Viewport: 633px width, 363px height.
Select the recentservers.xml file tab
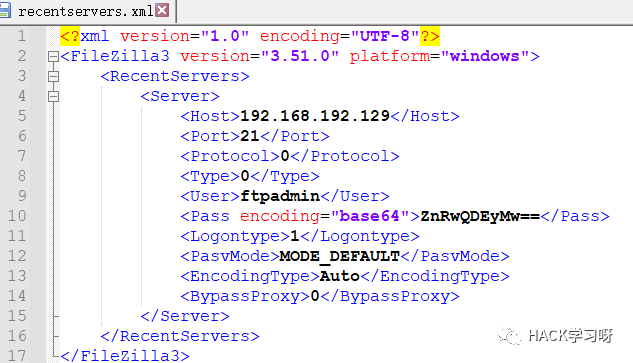88,11
